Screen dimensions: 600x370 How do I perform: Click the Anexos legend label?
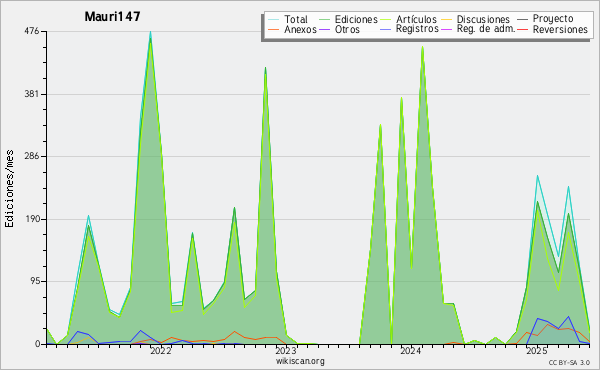[x=300, y=29]
